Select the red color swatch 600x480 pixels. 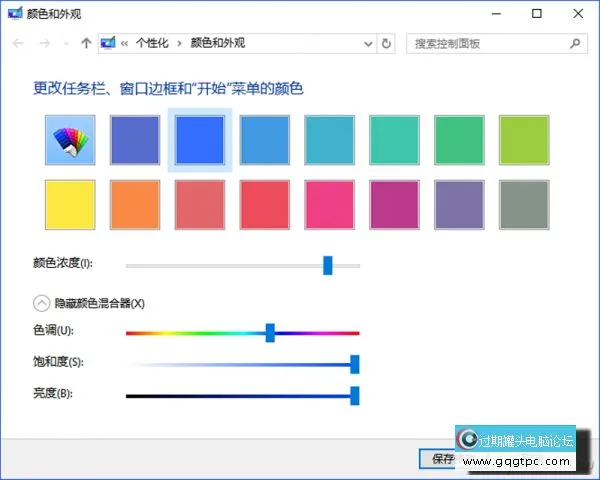(265, 205)
